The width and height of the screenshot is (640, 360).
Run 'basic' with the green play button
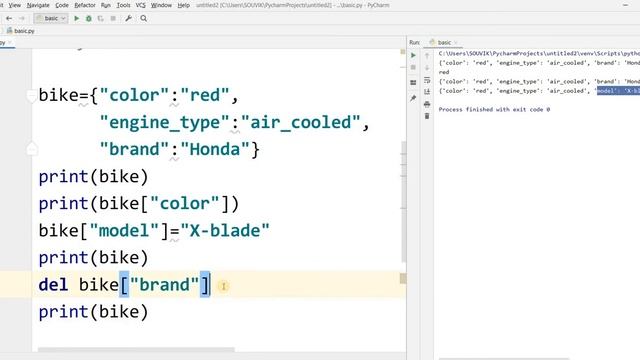tap(76, 18)
